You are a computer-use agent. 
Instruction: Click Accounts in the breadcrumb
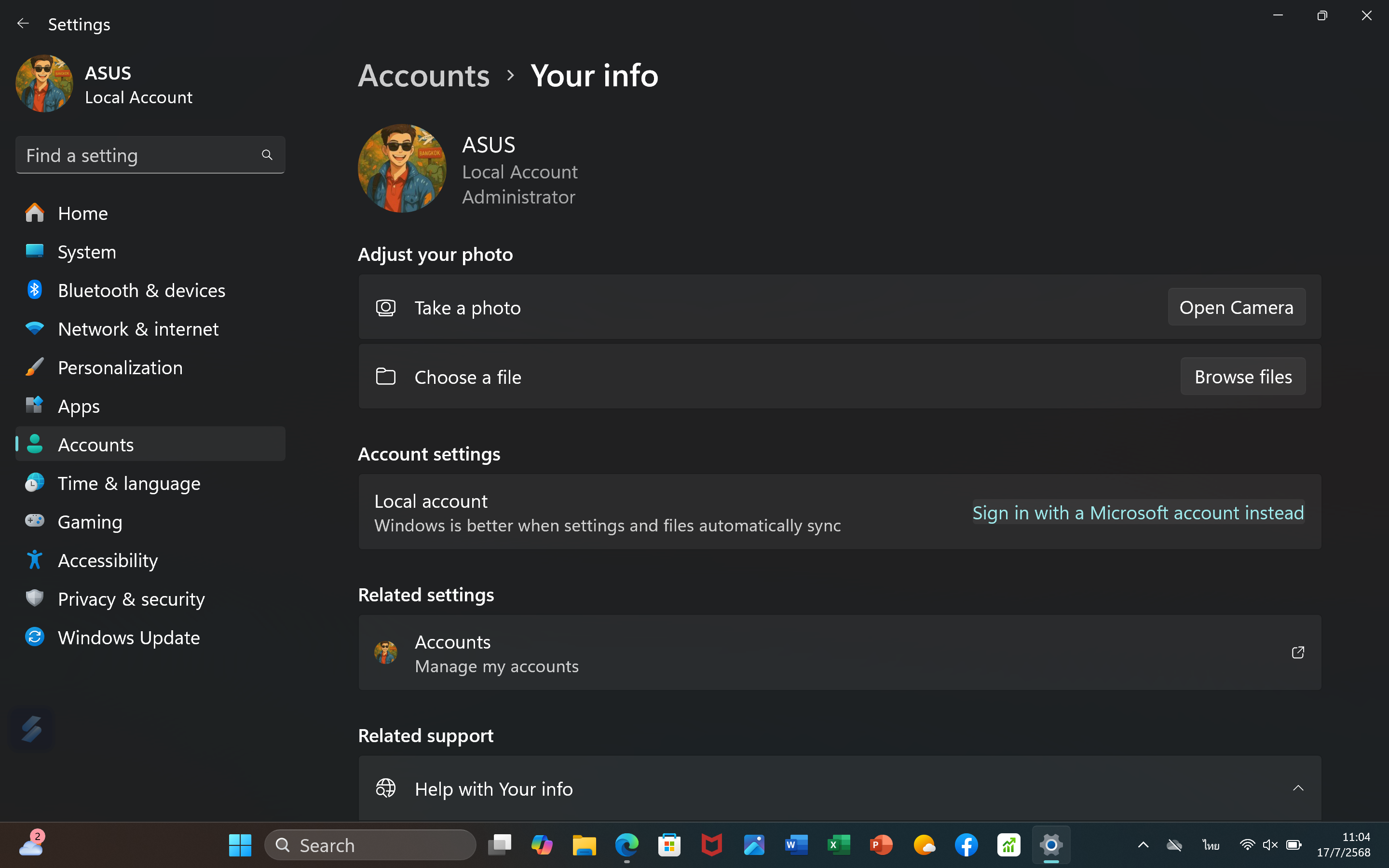[423, 76]
